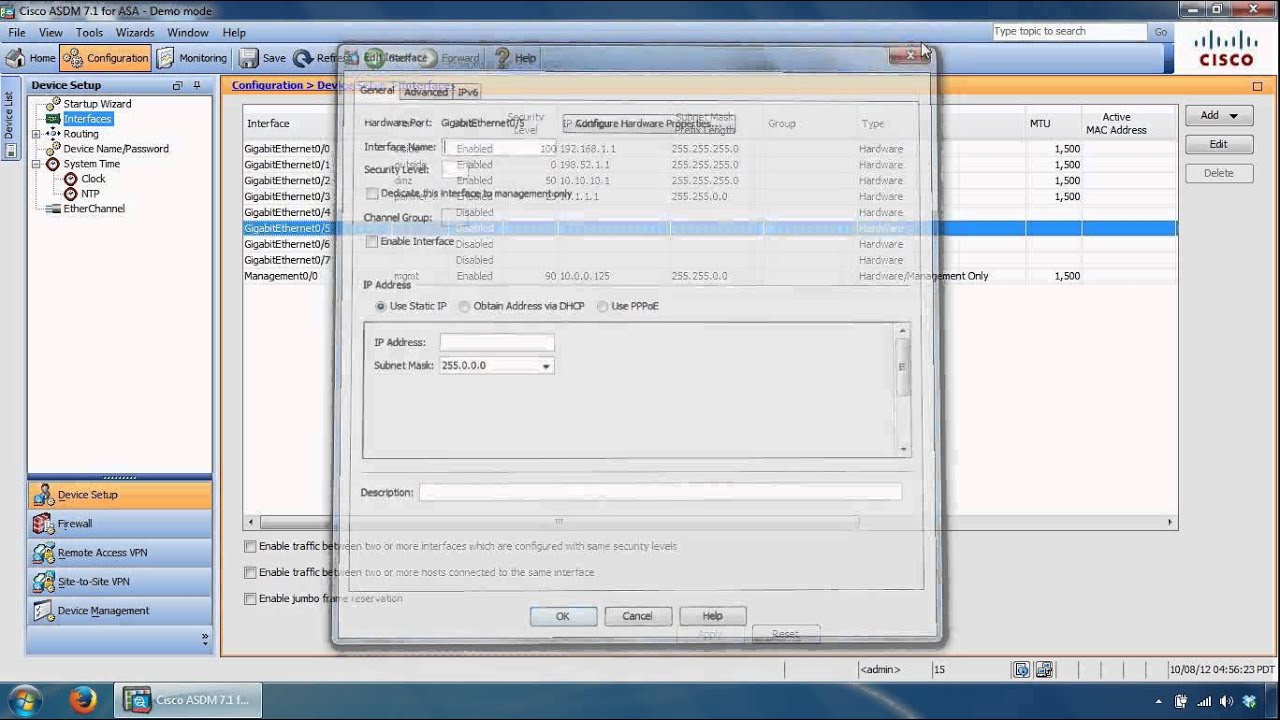1280x720 pixels.
Task: Click the IP Address input field
Action: (497, 342)
